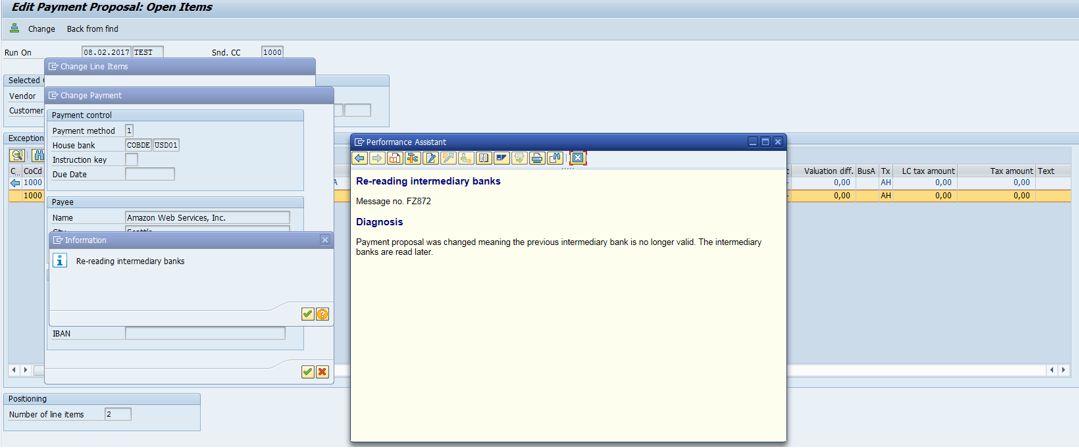Screen dimensions: 1079x448
Task: Click the House bank COBDE field
Action: coord(138,145)
